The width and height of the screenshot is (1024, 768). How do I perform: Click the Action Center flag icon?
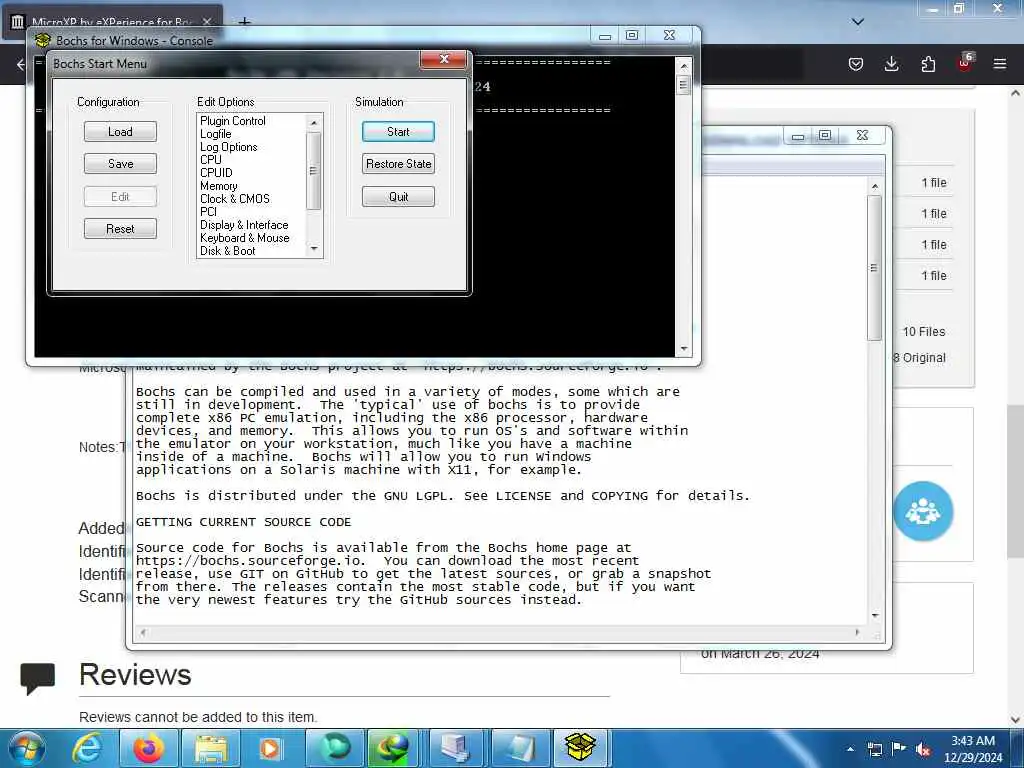tap(899, 749)
